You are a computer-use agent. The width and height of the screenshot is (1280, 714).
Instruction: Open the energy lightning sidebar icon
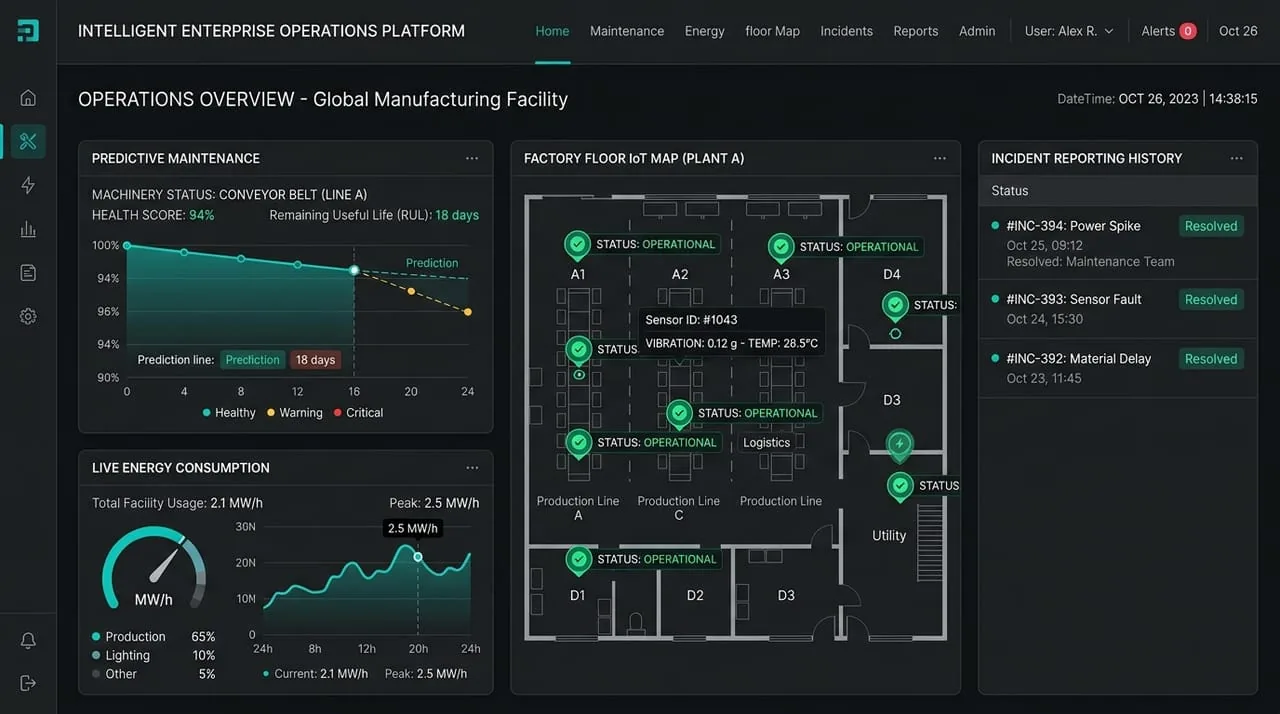pyautogui.click(x=28, y=185)
